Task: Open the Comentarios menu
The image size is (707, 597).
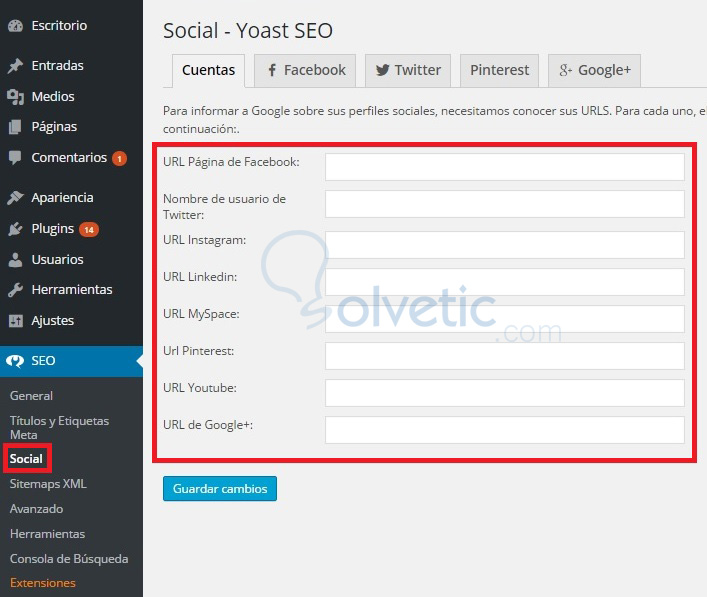Action: [71, 158]
